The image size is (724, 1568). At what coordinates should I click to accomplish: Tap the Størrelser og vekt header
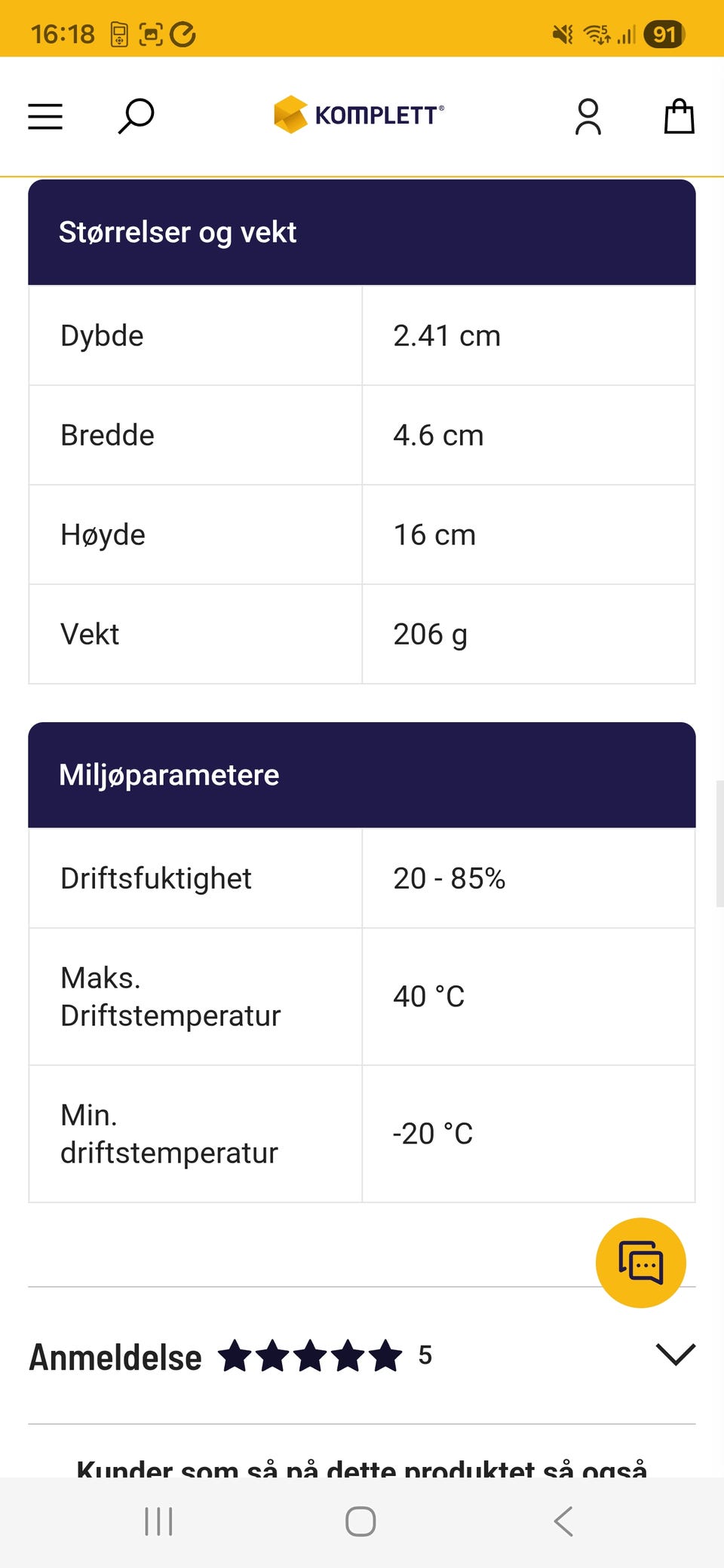click(x=178, y=232)
